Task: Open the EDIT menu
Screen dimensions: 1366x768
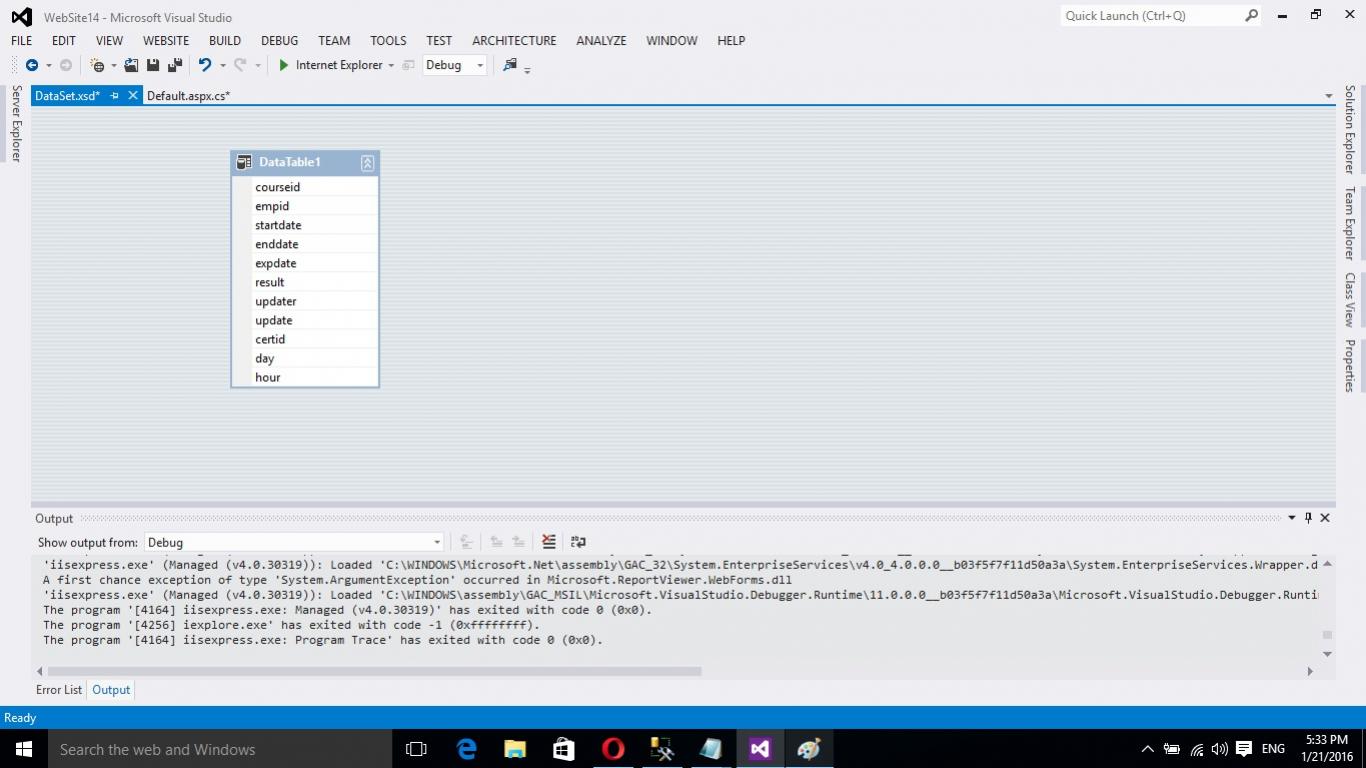Action: pyautogui.click(x=64, y=41)
